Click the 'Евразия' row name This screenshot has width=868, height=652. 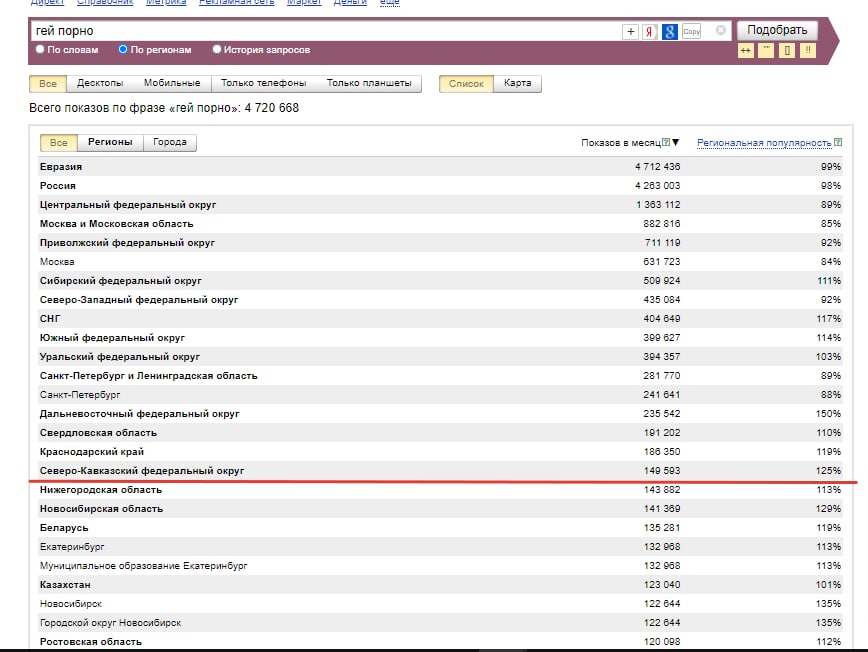point(61,167)
